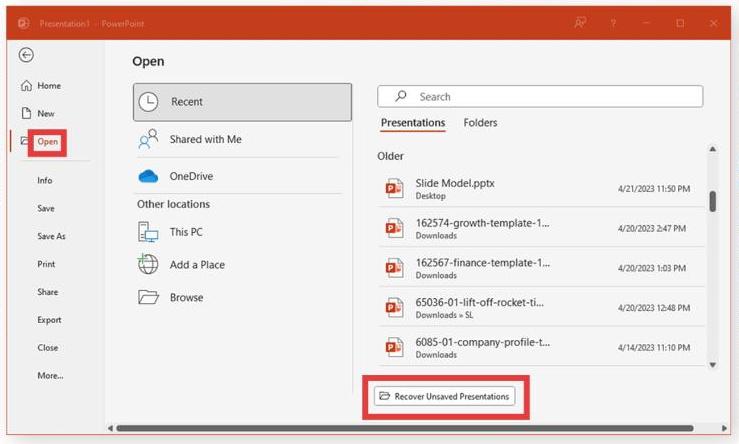
Task: Click the This PC computer icon
Action: (148, 232)
